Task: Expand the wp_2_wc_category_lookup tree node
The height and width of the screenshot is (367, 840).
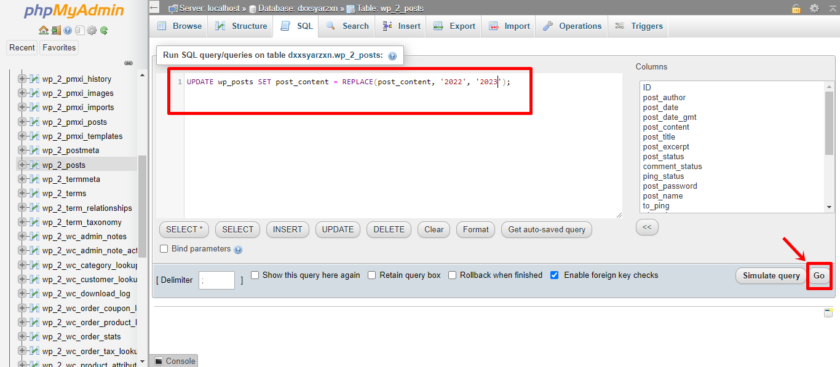Action: coord(22,265)
